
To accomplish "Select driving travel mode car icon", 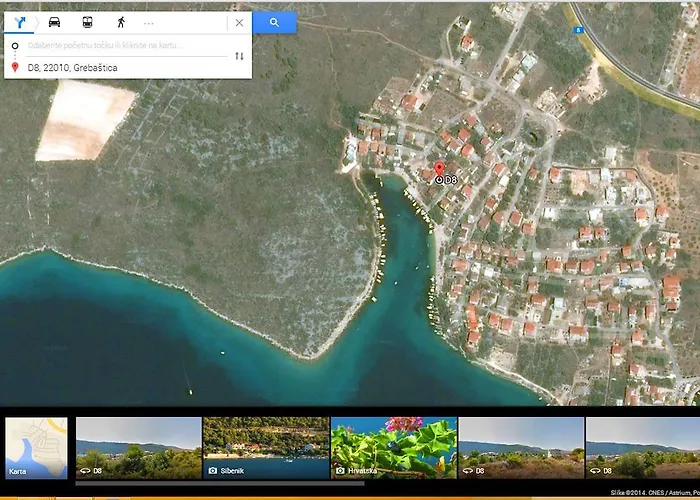I will (x=54, y=22).
